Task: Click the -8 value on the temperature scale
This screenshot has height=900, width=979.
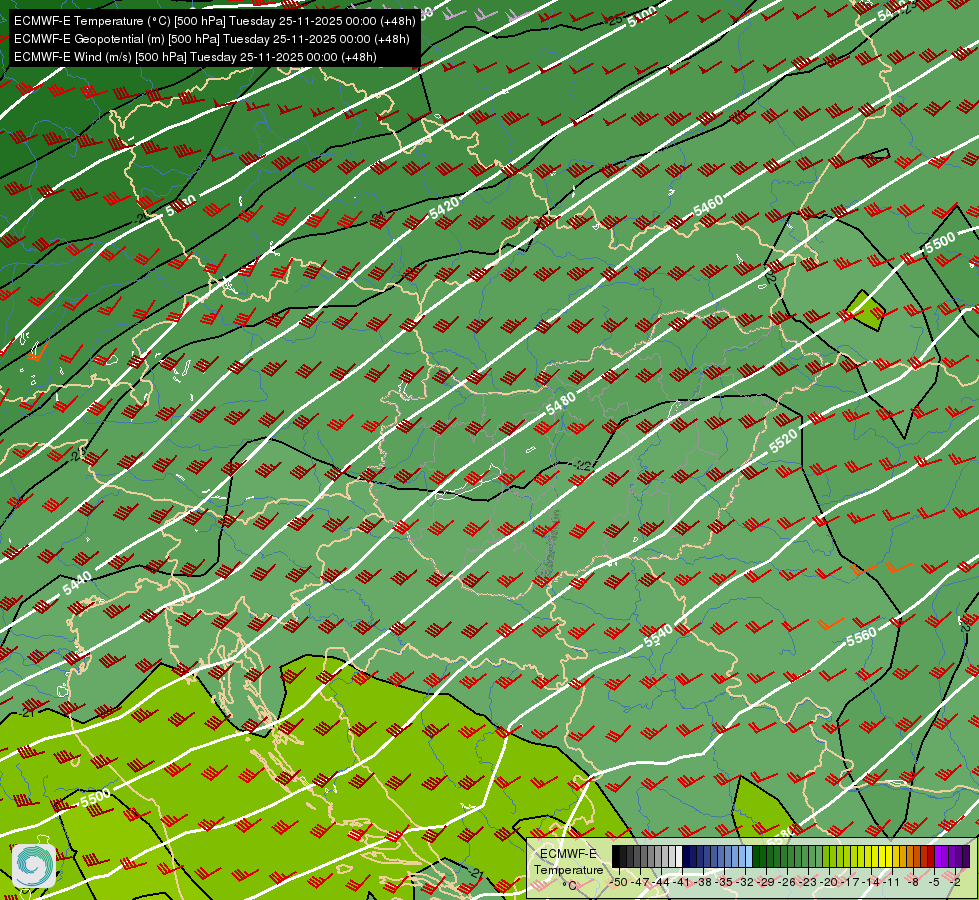Action: (x=913, y=882)
